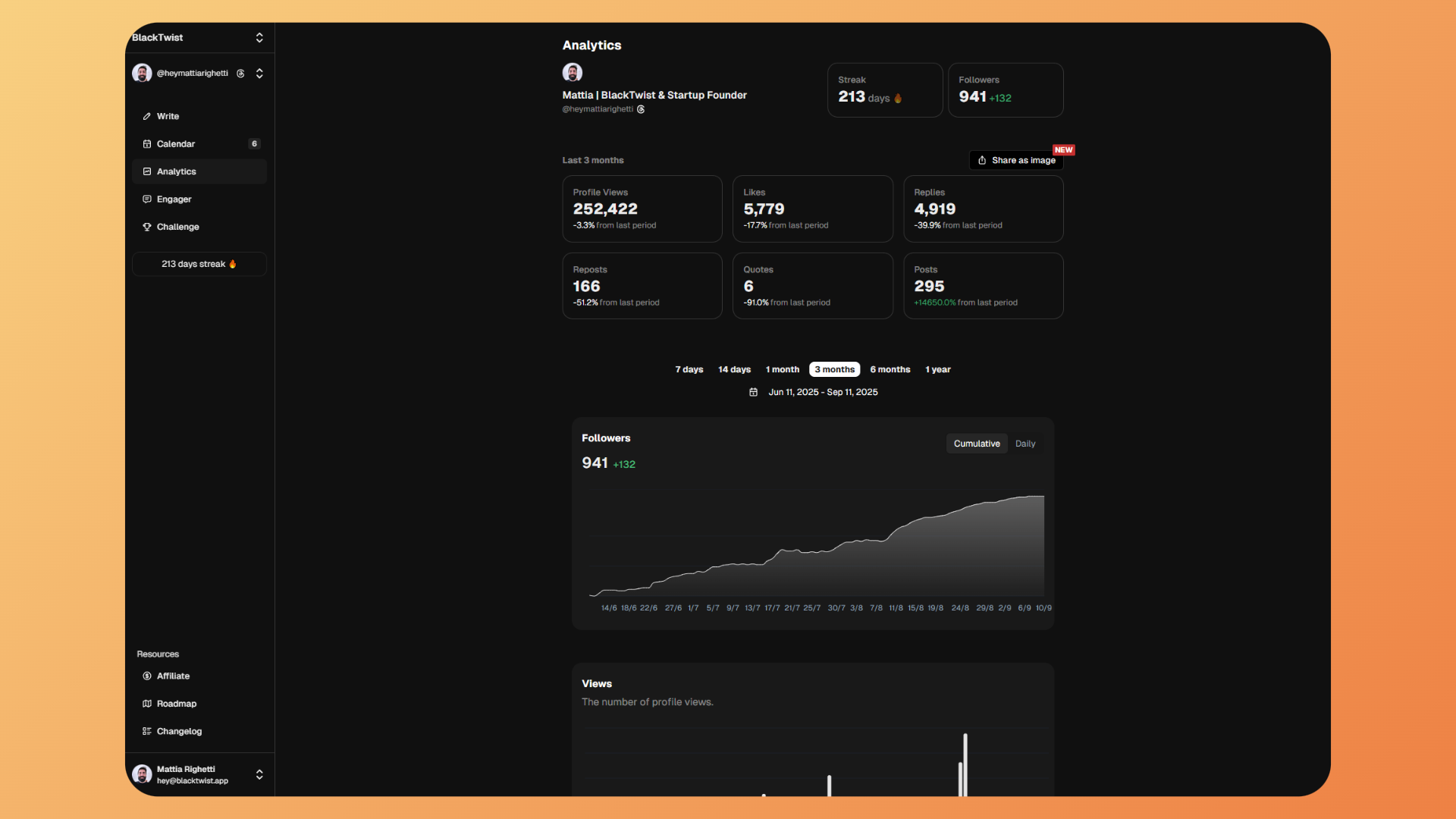The height and width of the screenshot is (819, 1456).
Task: Click the Quotes stat card
Action: pos(813,287)
